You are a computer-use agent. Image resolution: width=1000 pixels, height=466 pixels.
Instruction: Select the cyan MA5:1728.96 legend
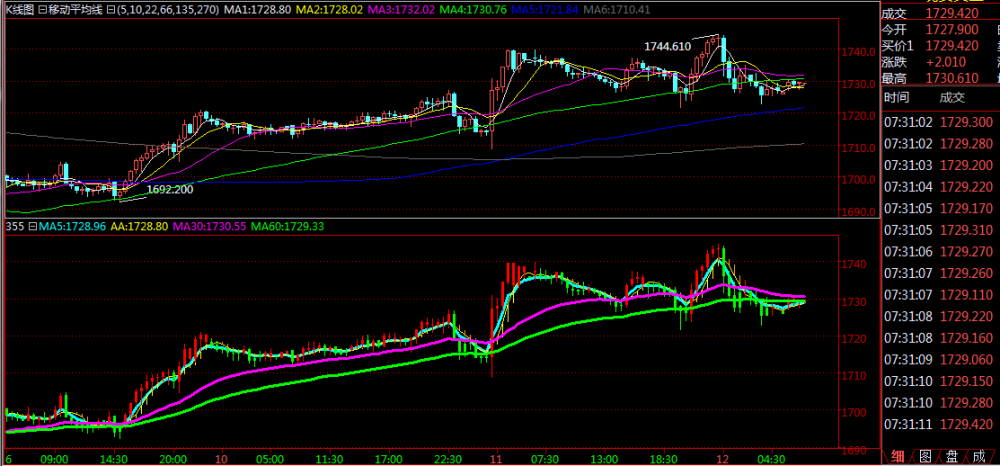click(x=73, y=226)
